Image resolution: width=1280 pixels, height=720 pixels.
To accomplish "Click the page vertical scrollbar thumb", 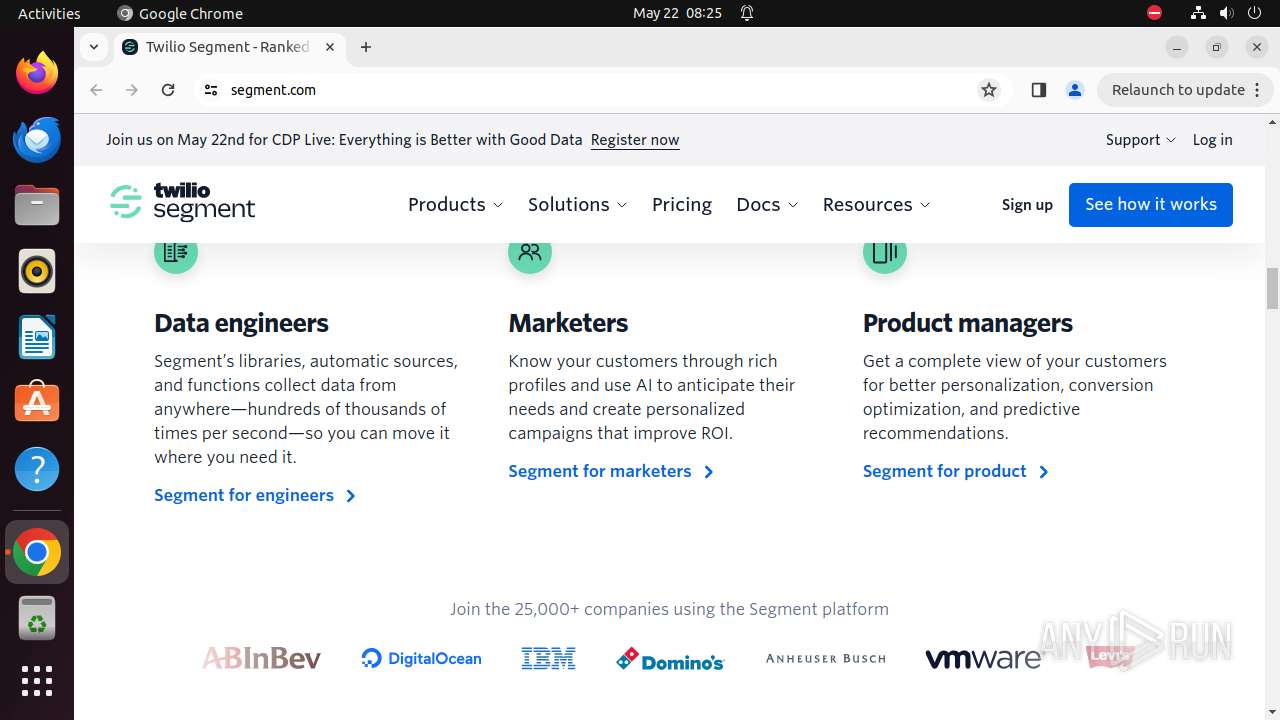I will [1272, 289].
